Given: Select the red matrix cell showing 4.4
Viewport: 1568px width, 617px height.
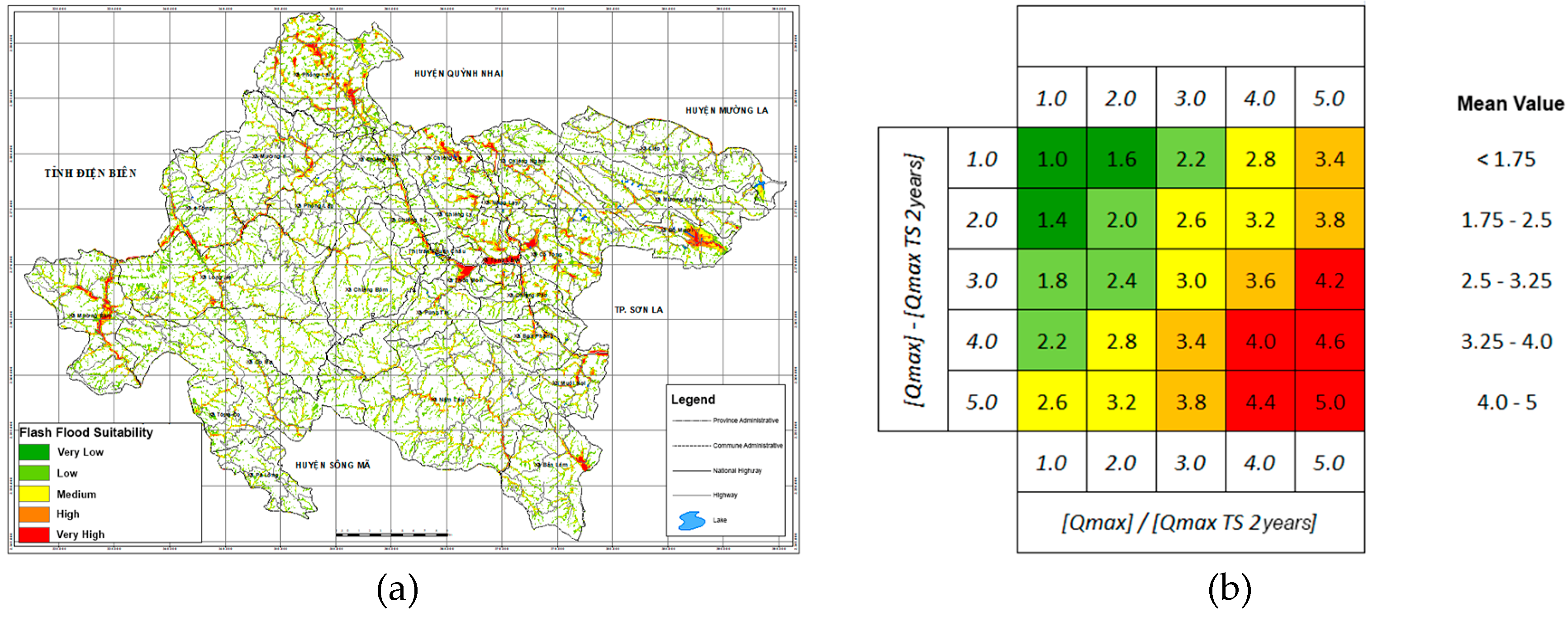Looking at the screenshot, I should (x=1260, y=402).
